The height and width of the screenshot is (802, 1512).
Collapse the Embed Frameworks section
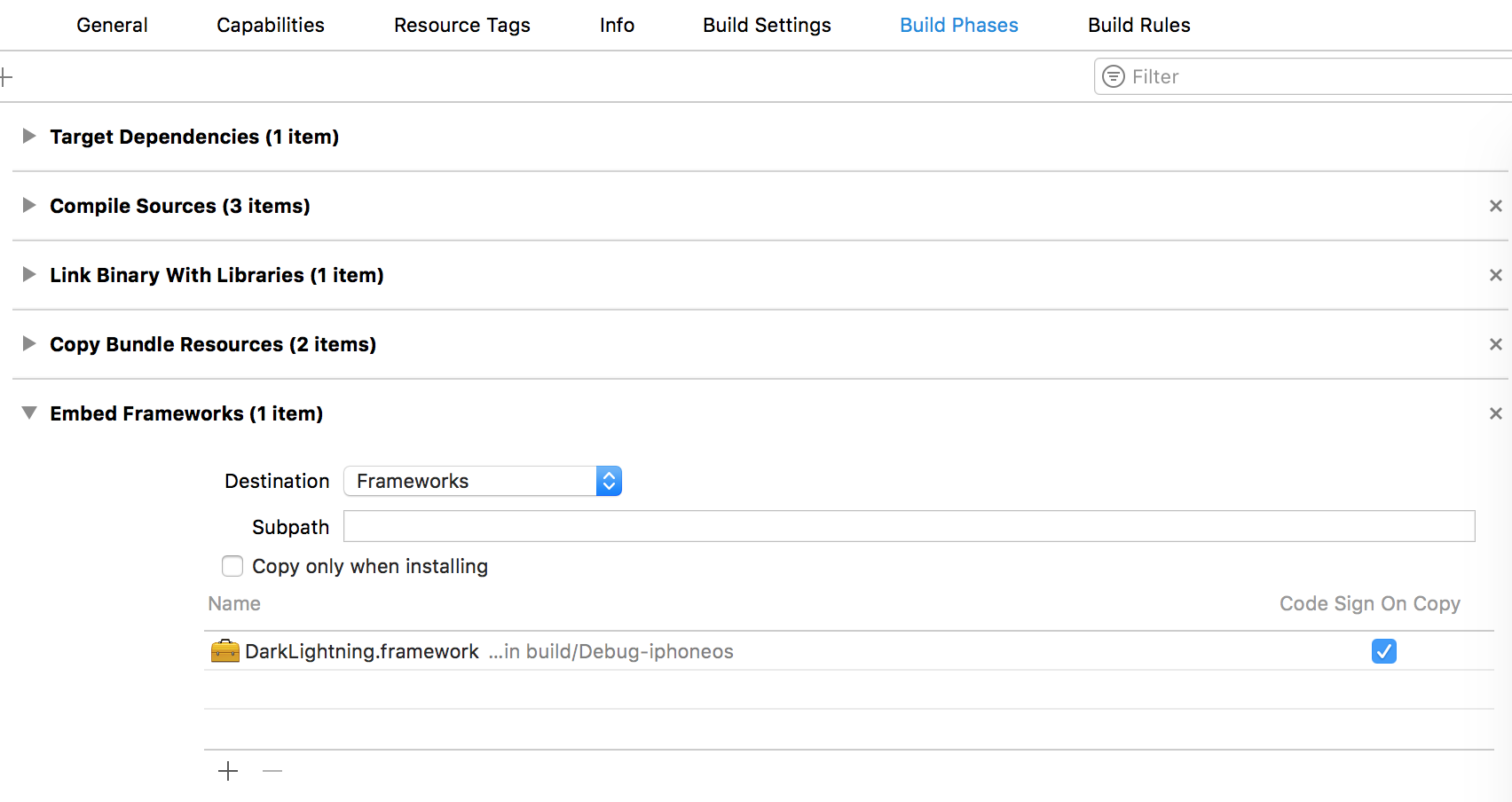click(29, 413)
